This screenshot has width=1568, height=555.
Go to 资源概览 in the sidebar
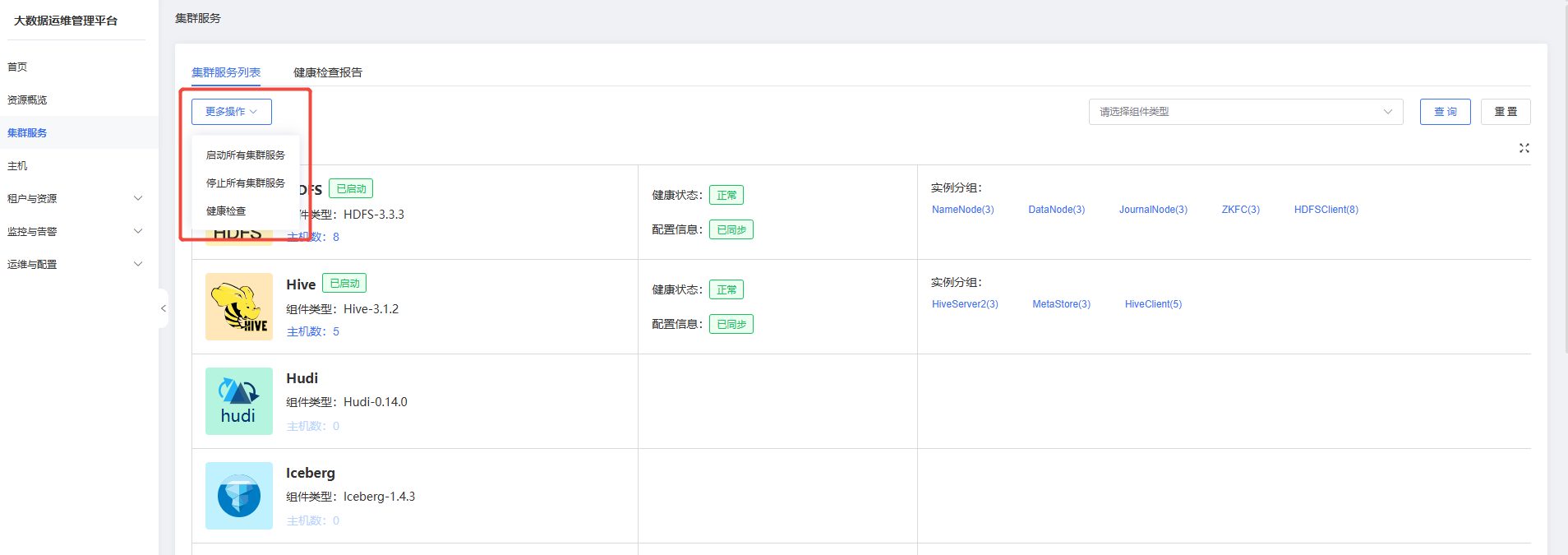pos(27,99)
